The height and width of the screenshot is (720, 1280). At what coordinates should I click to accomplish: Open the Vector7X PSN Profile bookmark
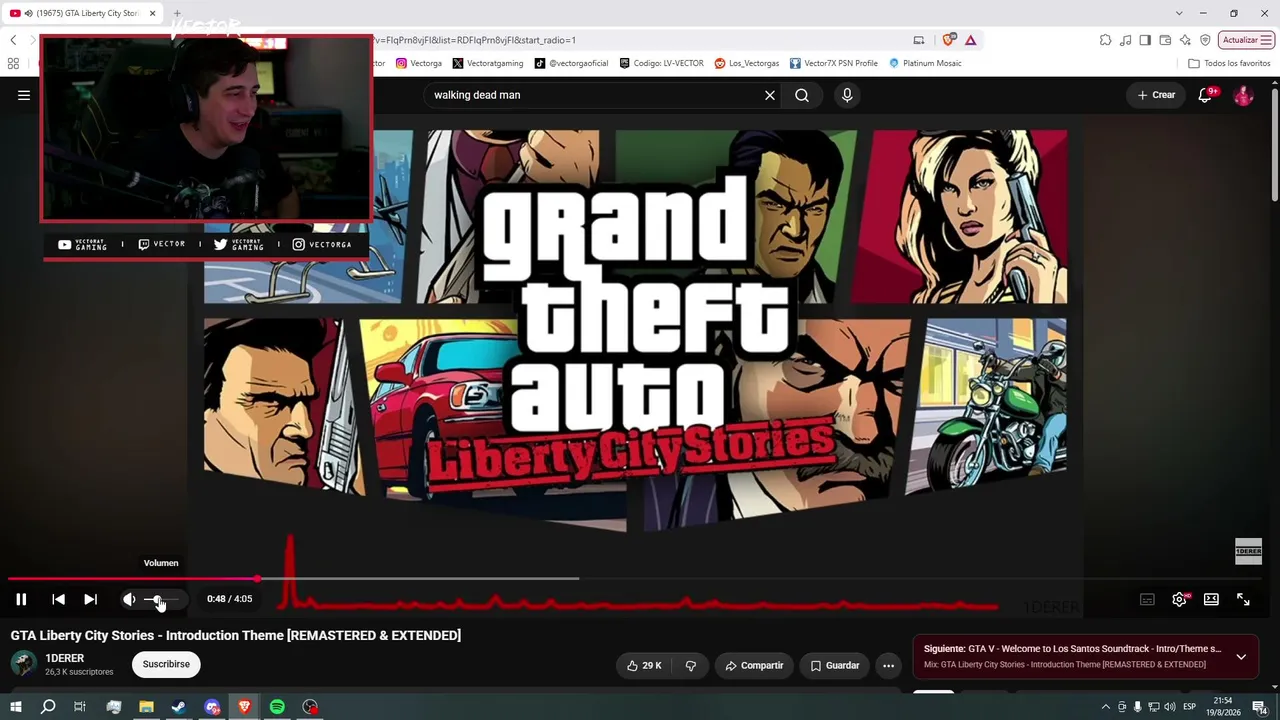tap(834, 63)
